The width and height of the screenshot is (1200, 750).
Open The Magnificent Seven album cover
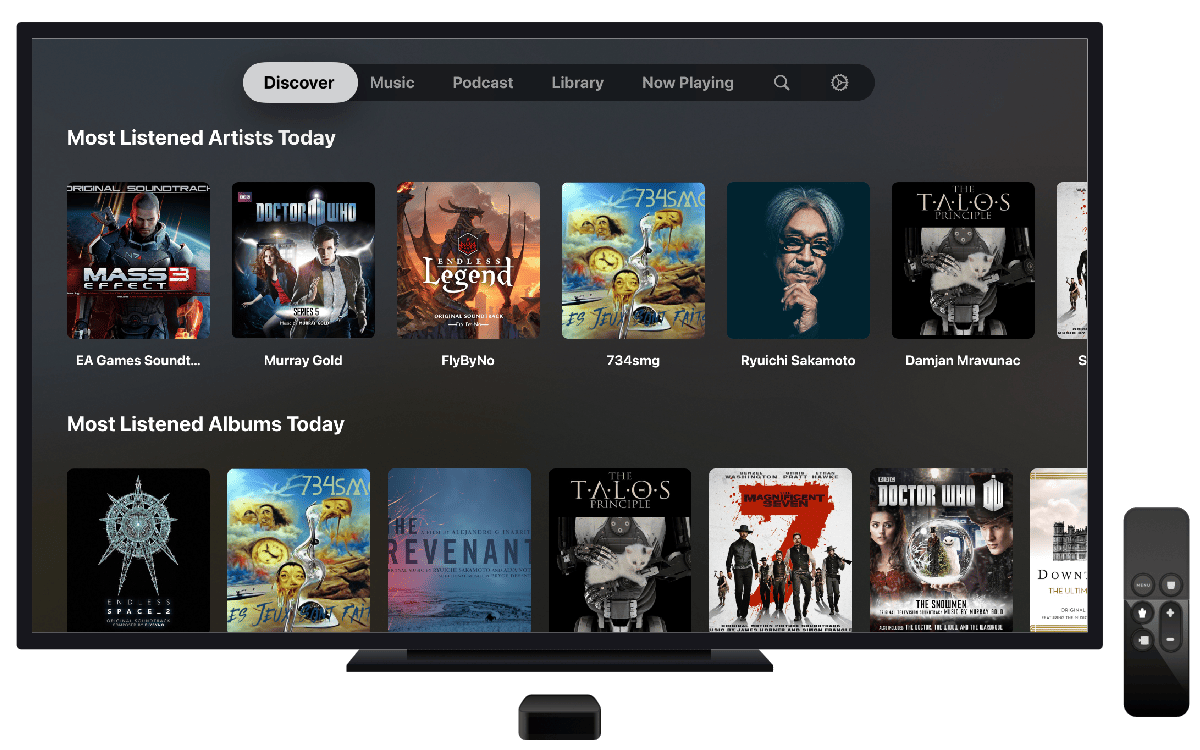[x=781, y=550]
